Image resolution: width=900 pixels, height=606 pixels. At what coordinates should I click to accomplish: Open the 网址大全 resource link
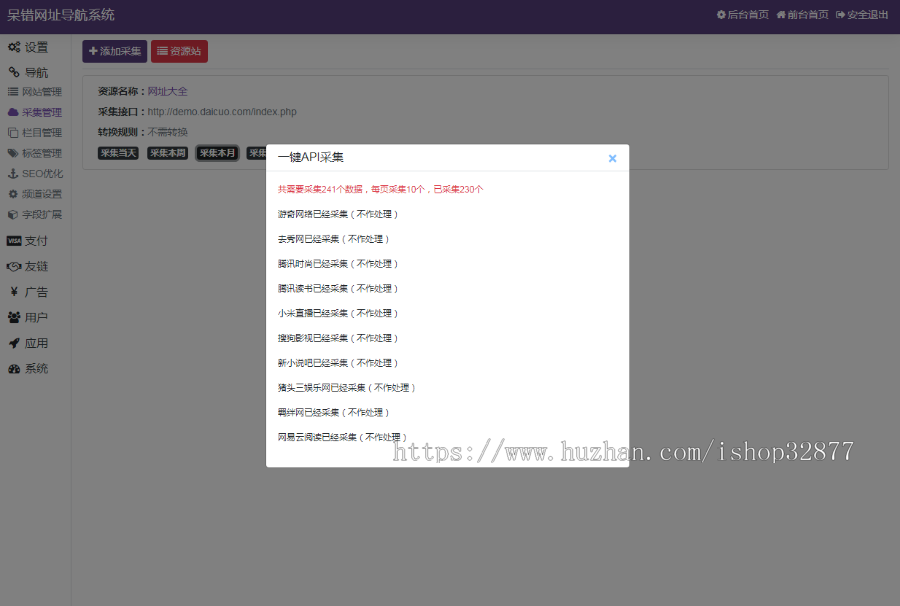(x=168, y=91)
